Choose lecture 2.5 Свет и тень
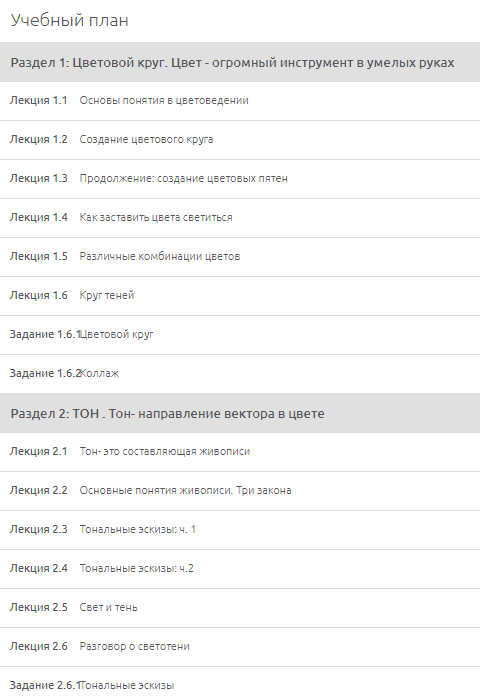The image size is (480, 697). (x=240, y=608)
